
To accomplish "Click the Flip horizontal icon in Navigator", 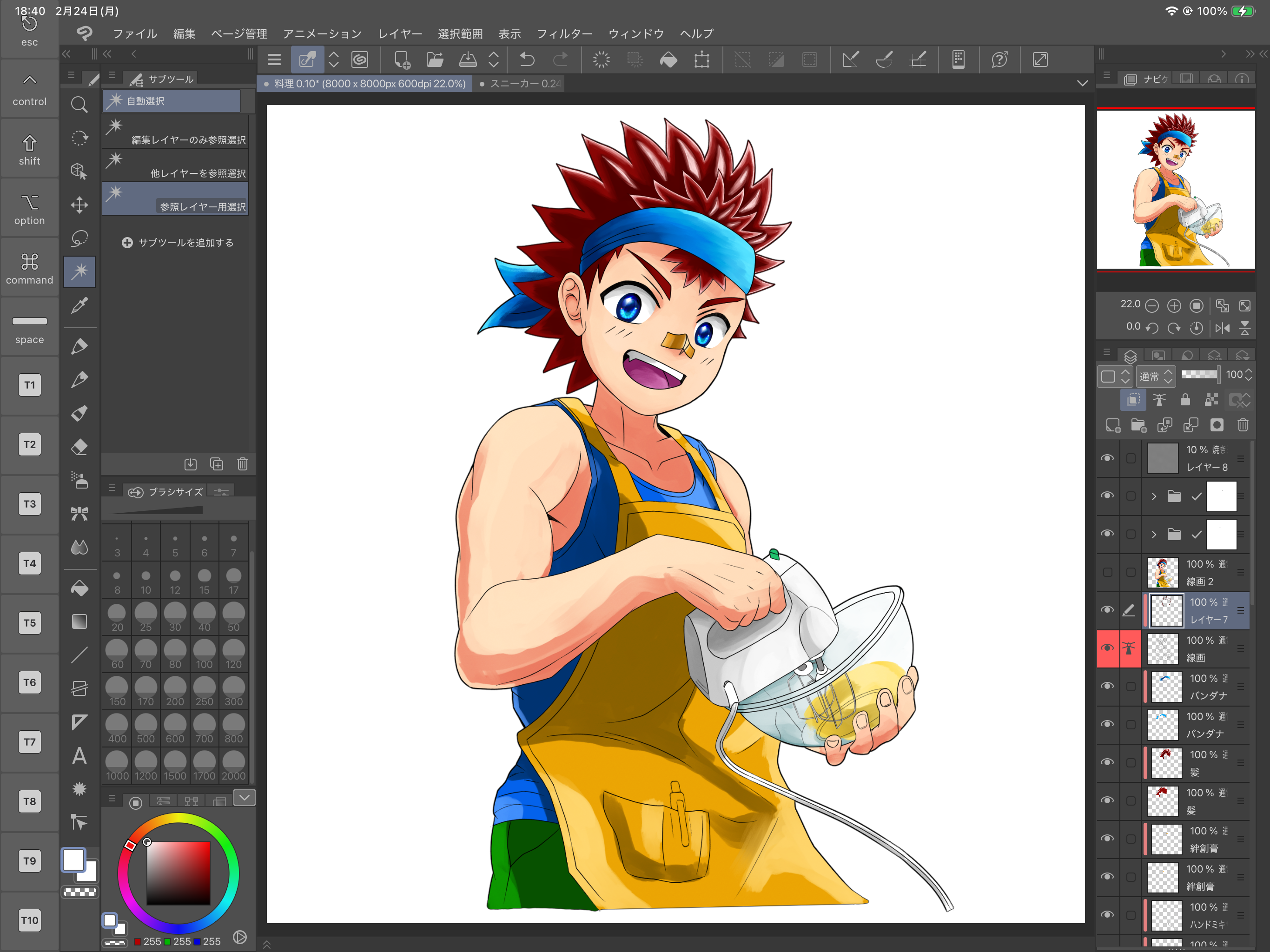I will (1222, 328).
